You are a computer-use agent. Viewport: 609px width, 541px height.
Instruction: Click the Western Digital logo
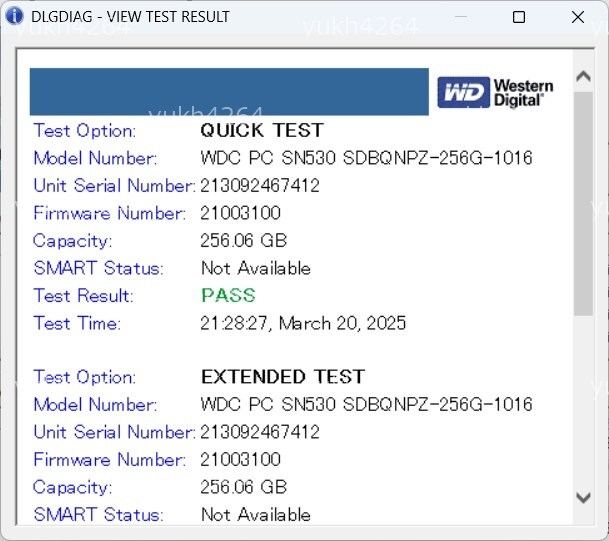coord(495,93)
